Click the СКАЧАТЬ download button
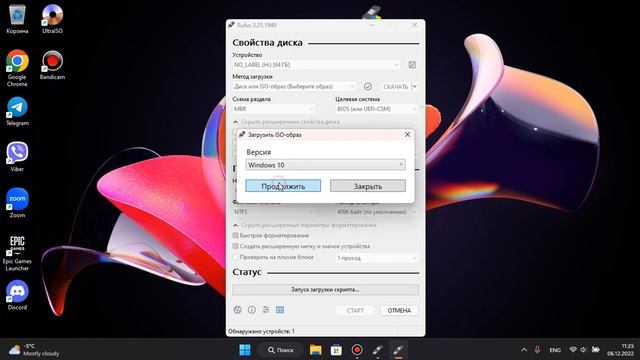The image size is (640, 360). [396, 87]
